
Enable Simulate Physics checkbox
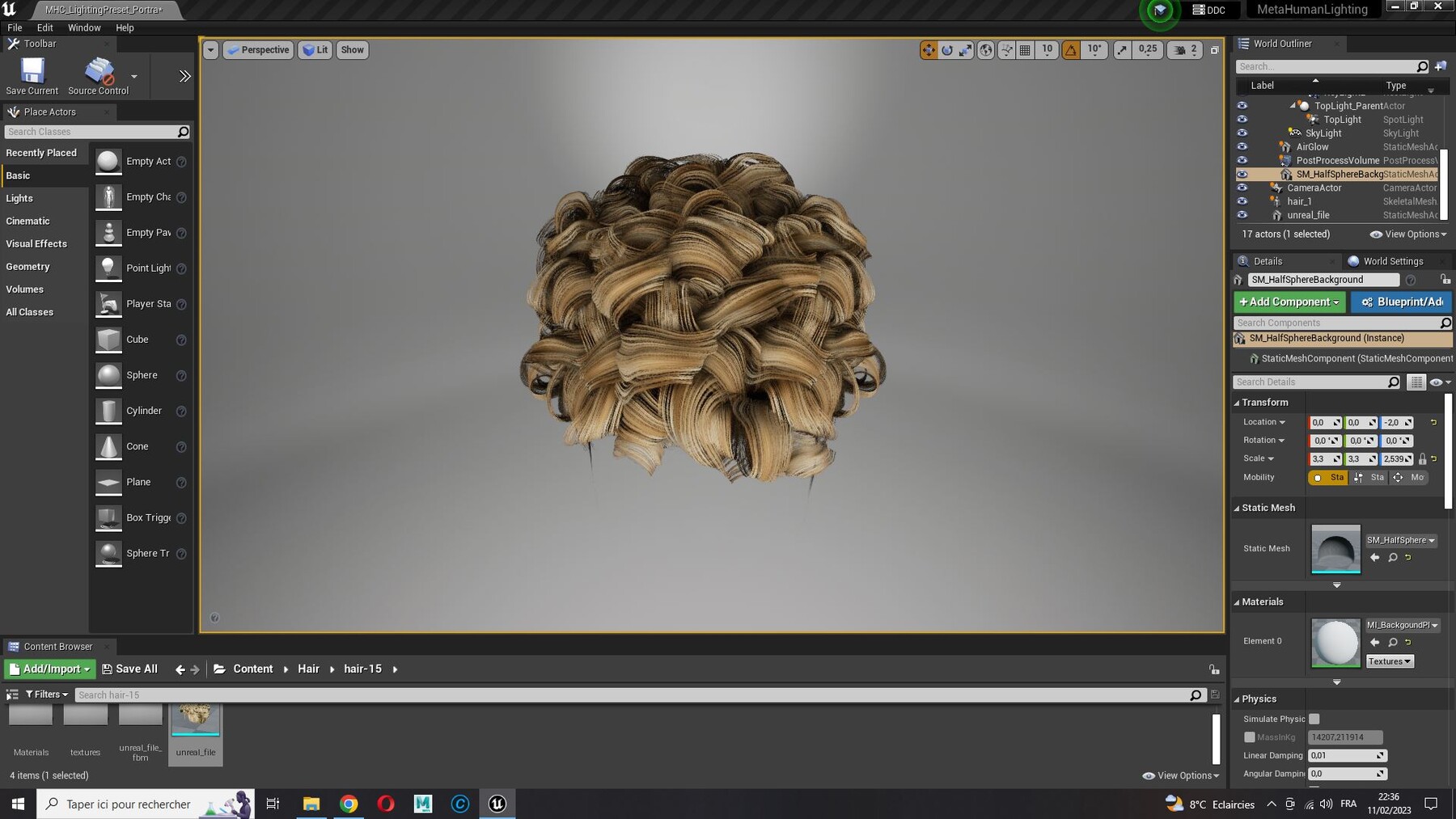tap(1314, 719)
